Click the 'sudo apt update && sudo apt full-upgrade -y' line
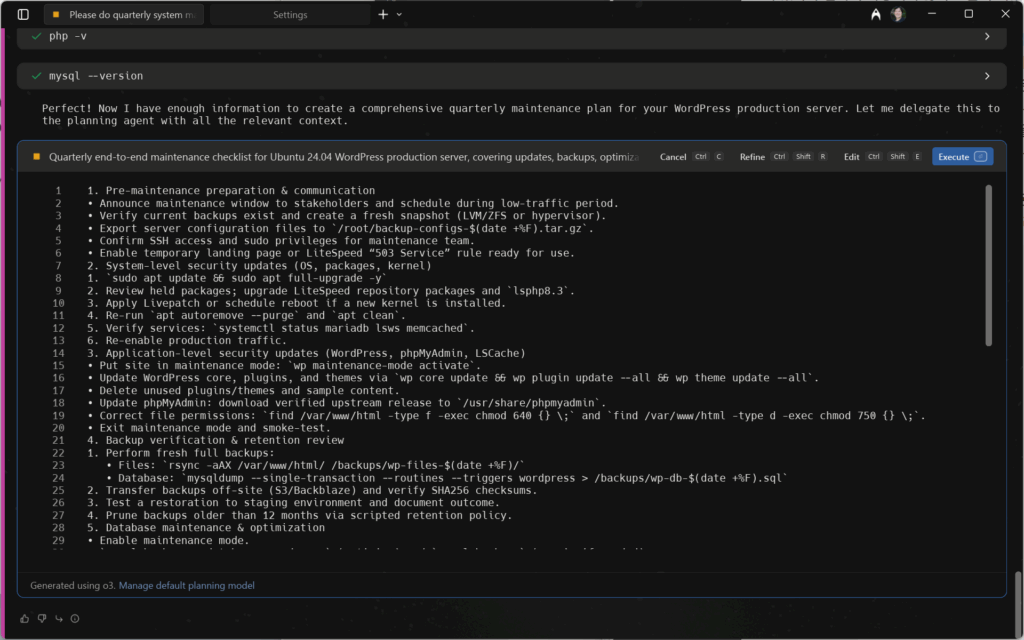1024x640 pixels. [x=237, y=278]
